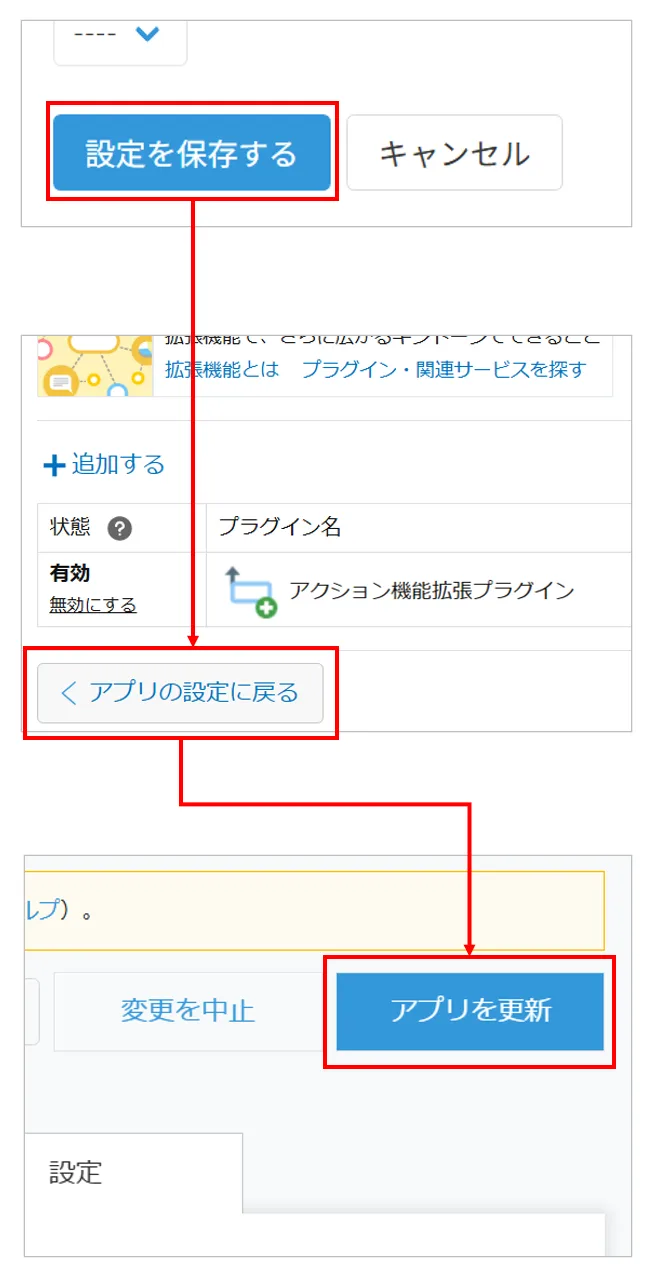Click アプリの設定に戻る button

(180, 692)
